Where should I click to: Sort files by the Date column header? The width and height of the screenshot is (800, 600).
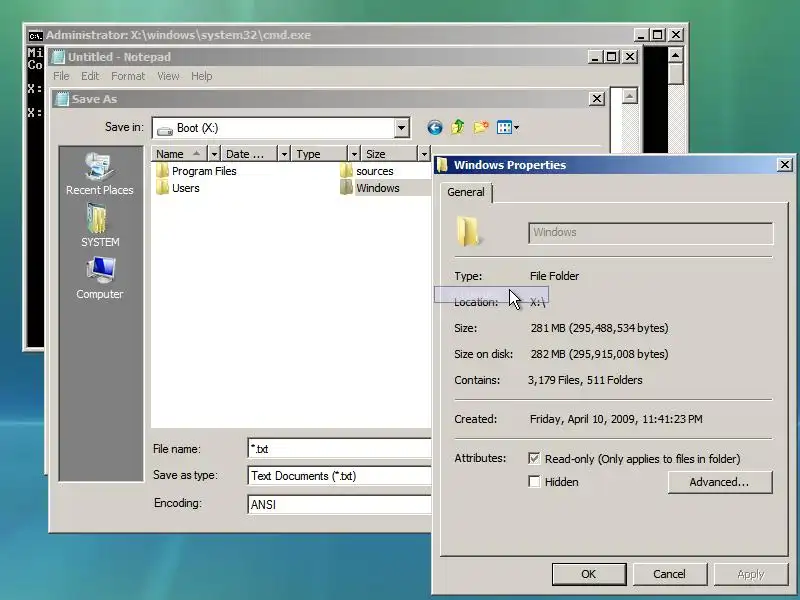click(249, 154)
